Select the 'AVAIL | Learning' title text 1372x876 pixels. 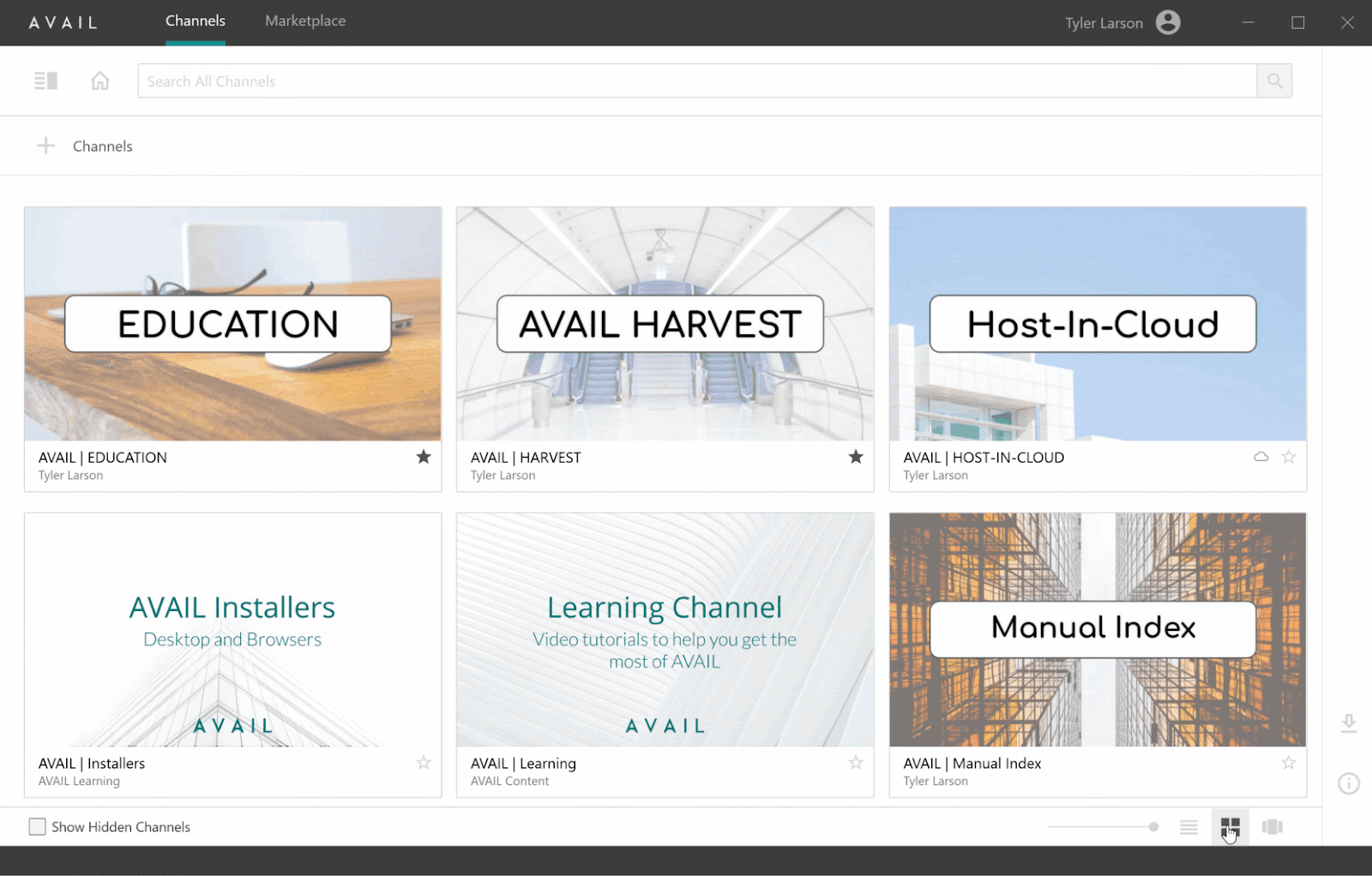click(x=523, y=764)
